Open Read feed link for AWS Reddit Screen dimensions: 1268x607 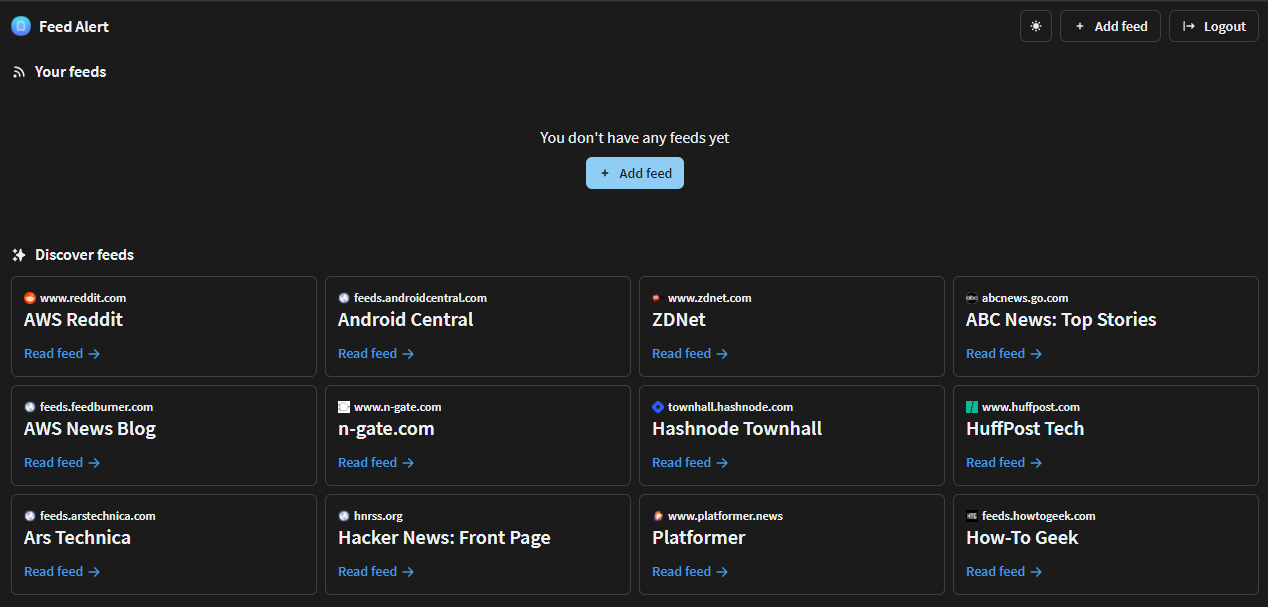62,354
